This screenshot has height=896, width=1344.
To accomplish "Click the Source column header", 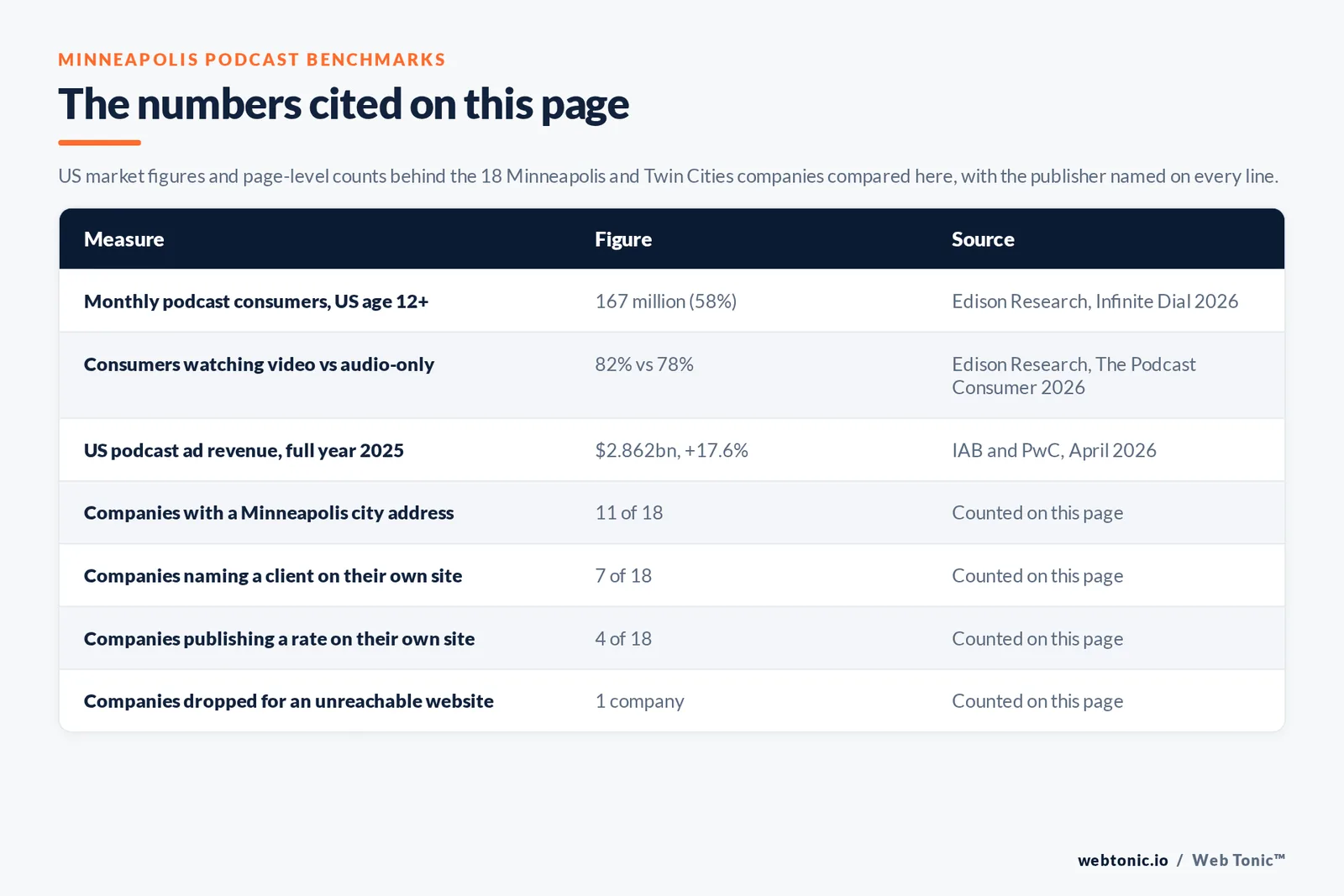I will pos(983,239).
